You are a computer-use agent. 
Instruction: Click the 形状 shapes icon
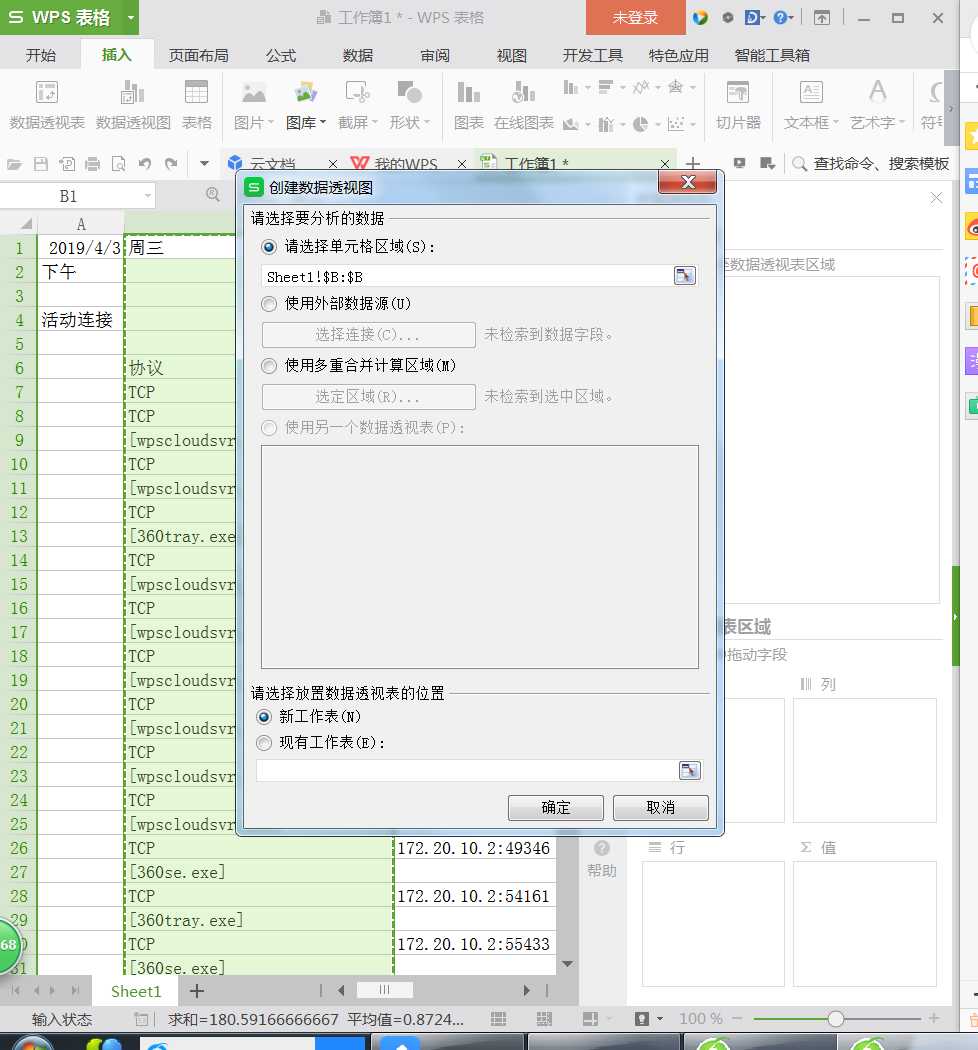pyautogui.click(x=409, y=93)
